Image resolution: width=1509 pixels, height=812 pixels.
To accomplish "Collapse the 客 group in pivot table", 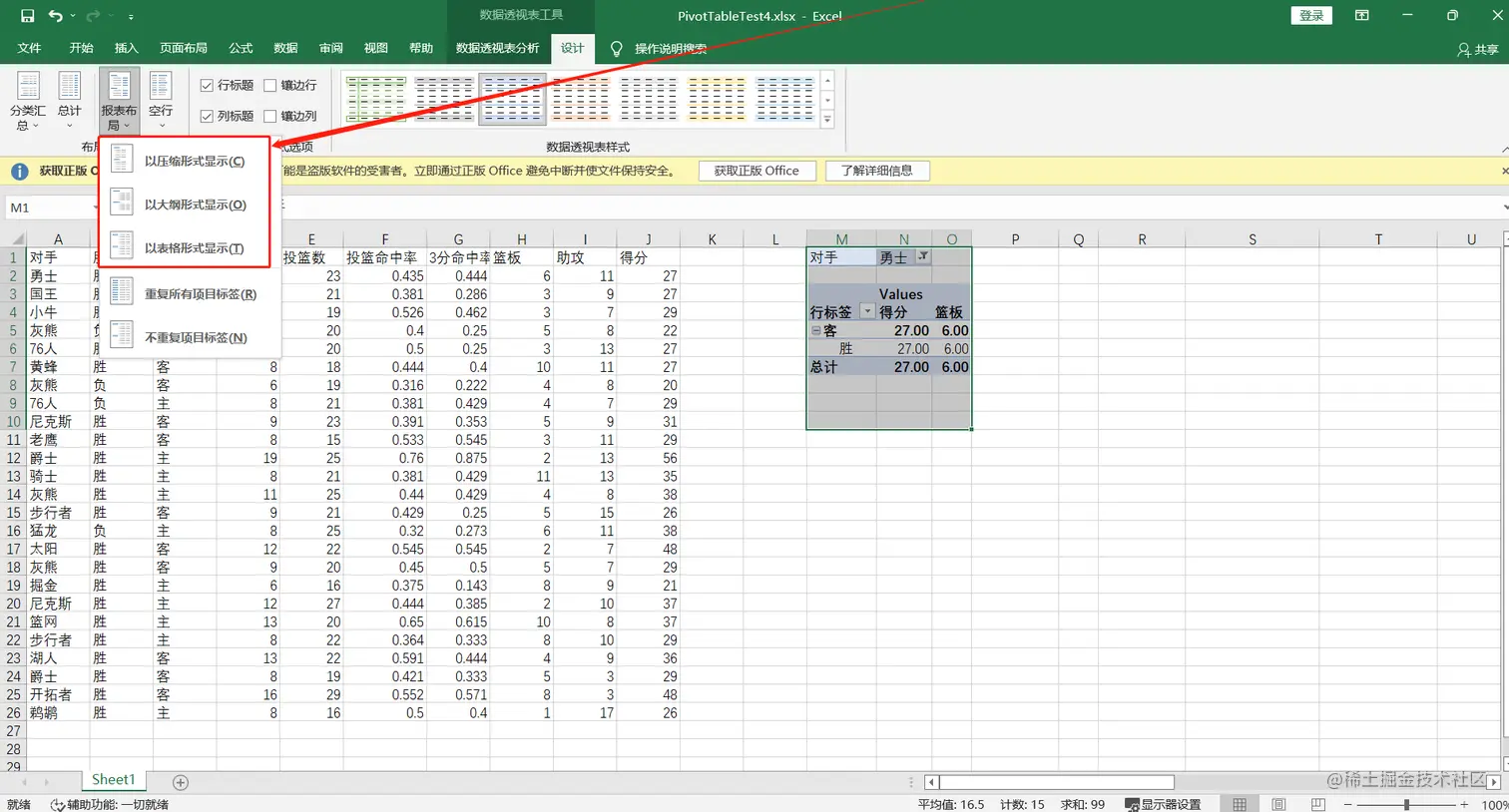I will click(x=815, y=330).
